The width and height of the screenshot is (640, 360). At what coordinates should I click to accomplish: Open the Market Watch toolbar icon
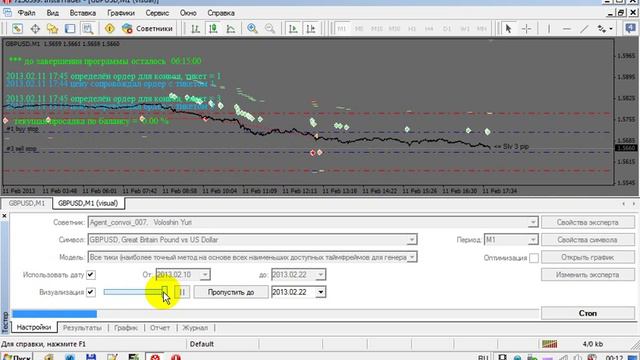point(17,29)
